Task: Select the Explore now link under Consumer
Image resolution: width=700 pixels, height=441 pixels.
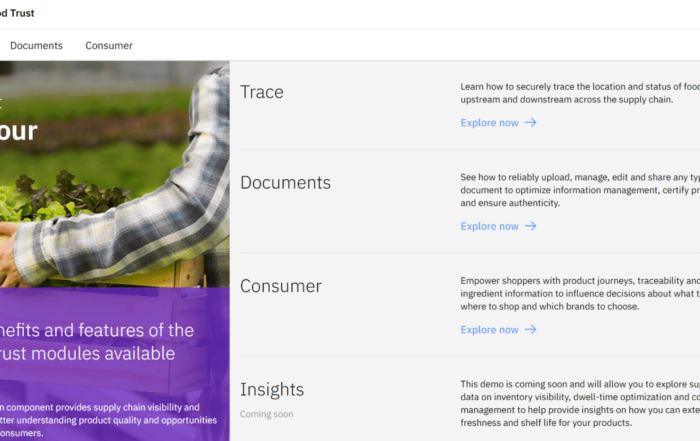Action: pos(489,330)
